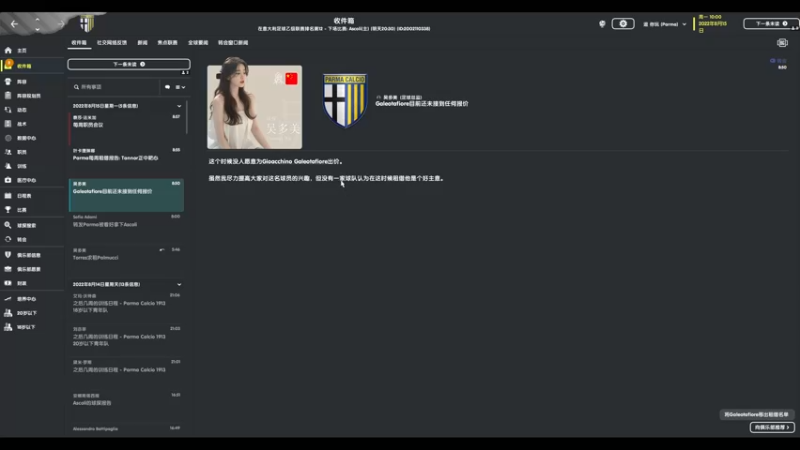Collapse the August 14, 2022 message group
Viewport: 800px width, 450px height.
[x=179, y=285]
